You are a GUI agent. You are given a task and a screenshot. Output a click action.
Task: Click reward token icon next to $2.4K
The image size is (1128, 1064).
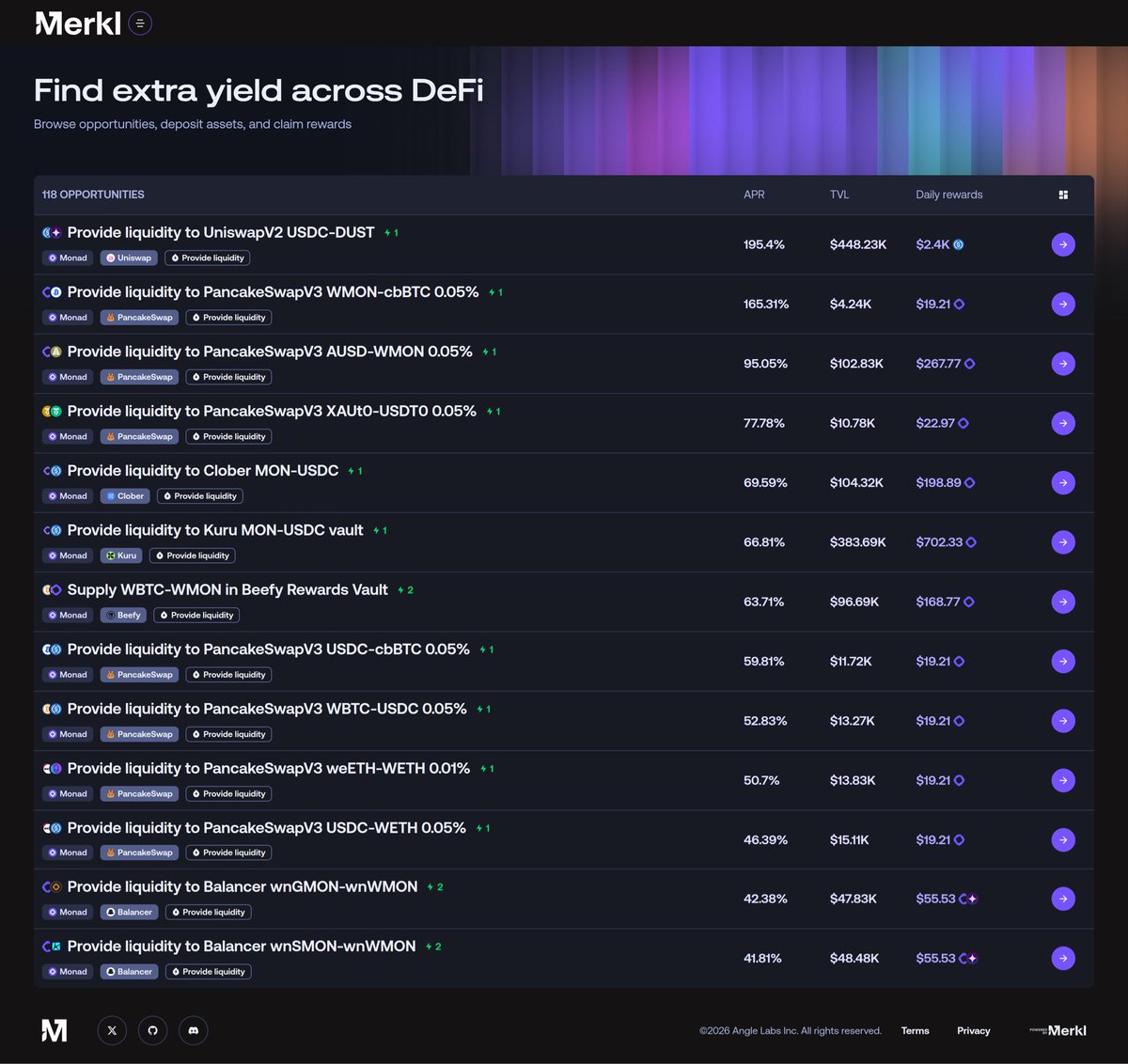tap(959, 244)
